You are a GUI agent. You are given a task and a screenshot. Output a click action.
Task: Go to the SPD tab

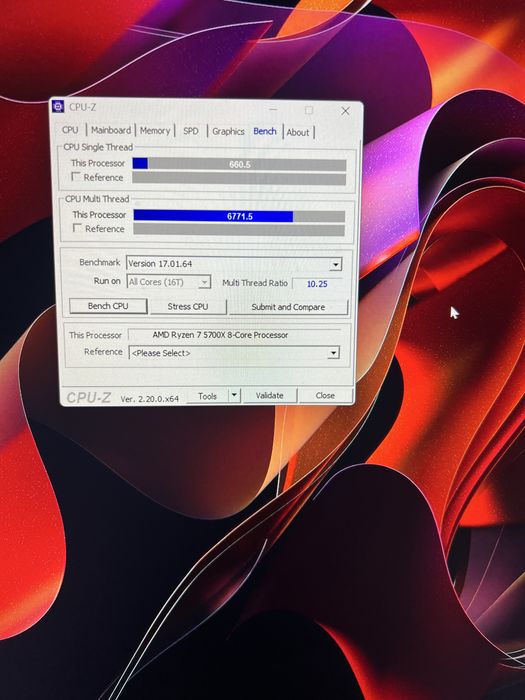pyautogui.click(x=191, y=131)
